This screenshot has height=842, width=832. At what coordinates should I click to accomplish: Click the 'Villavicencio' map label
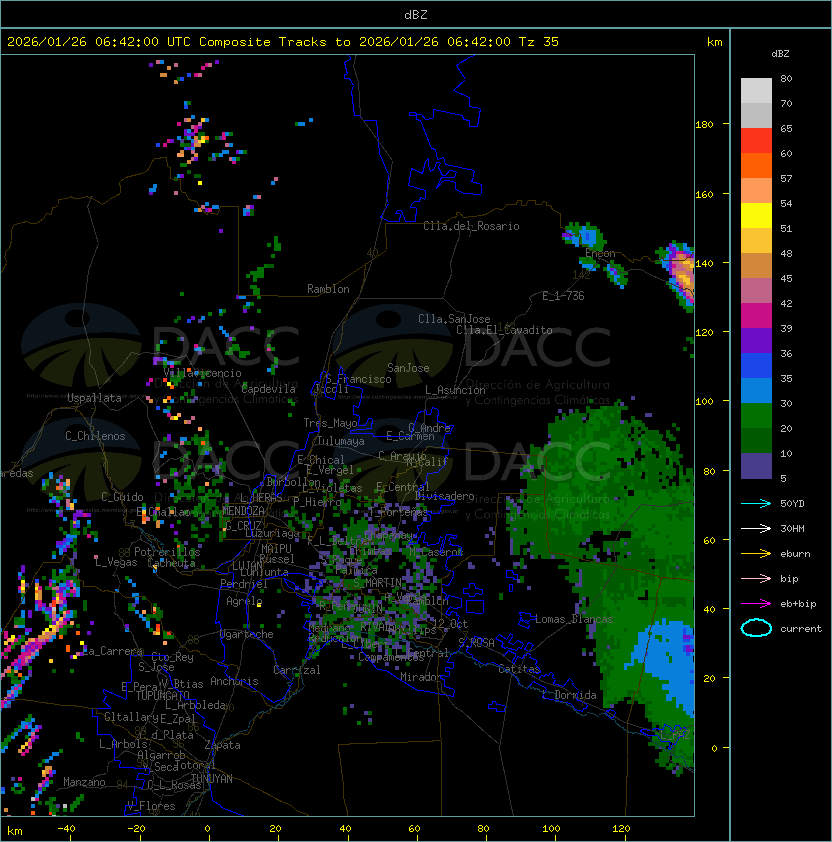coord(202,373)
